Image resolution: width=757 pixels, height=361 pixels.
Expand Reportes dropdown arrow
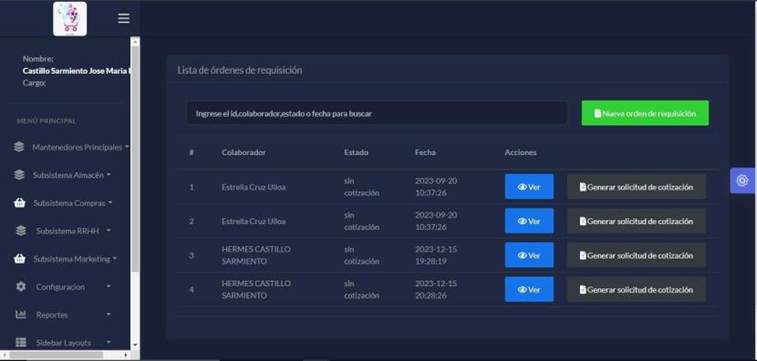point(108,315)
